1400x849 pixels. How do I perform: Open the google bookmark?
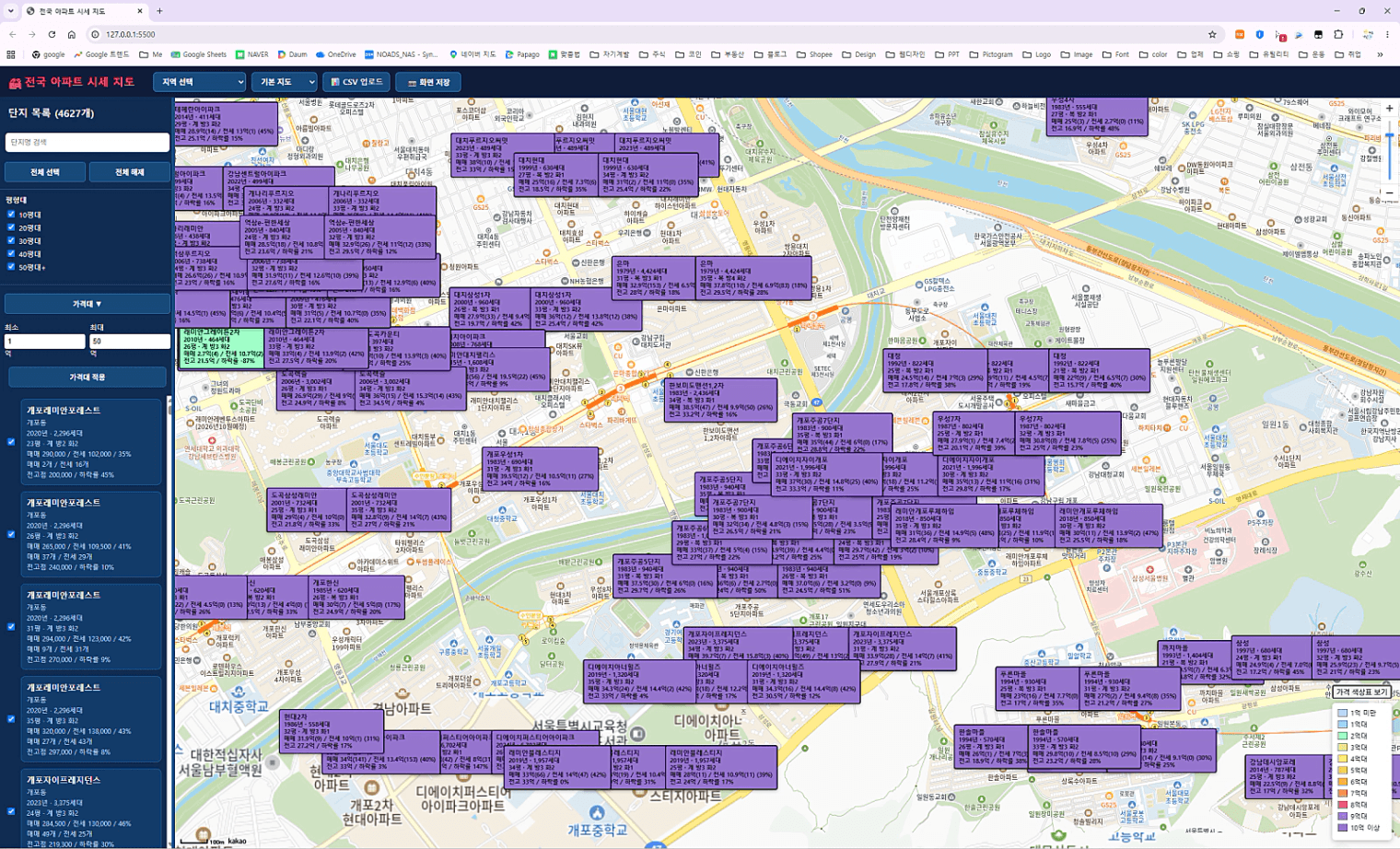point(49,54)
